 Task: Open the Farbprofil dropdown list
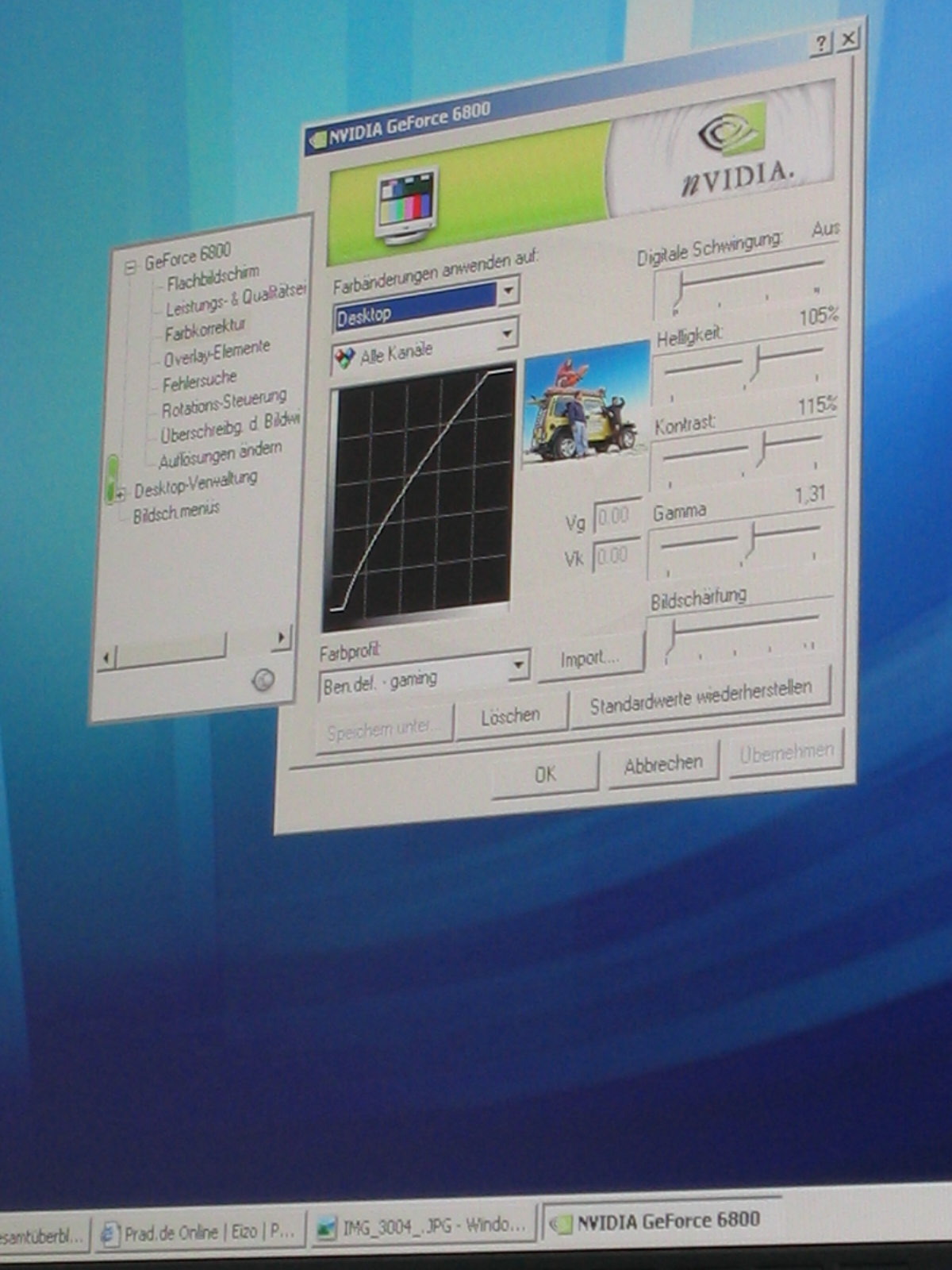click(x=518, y=664)
